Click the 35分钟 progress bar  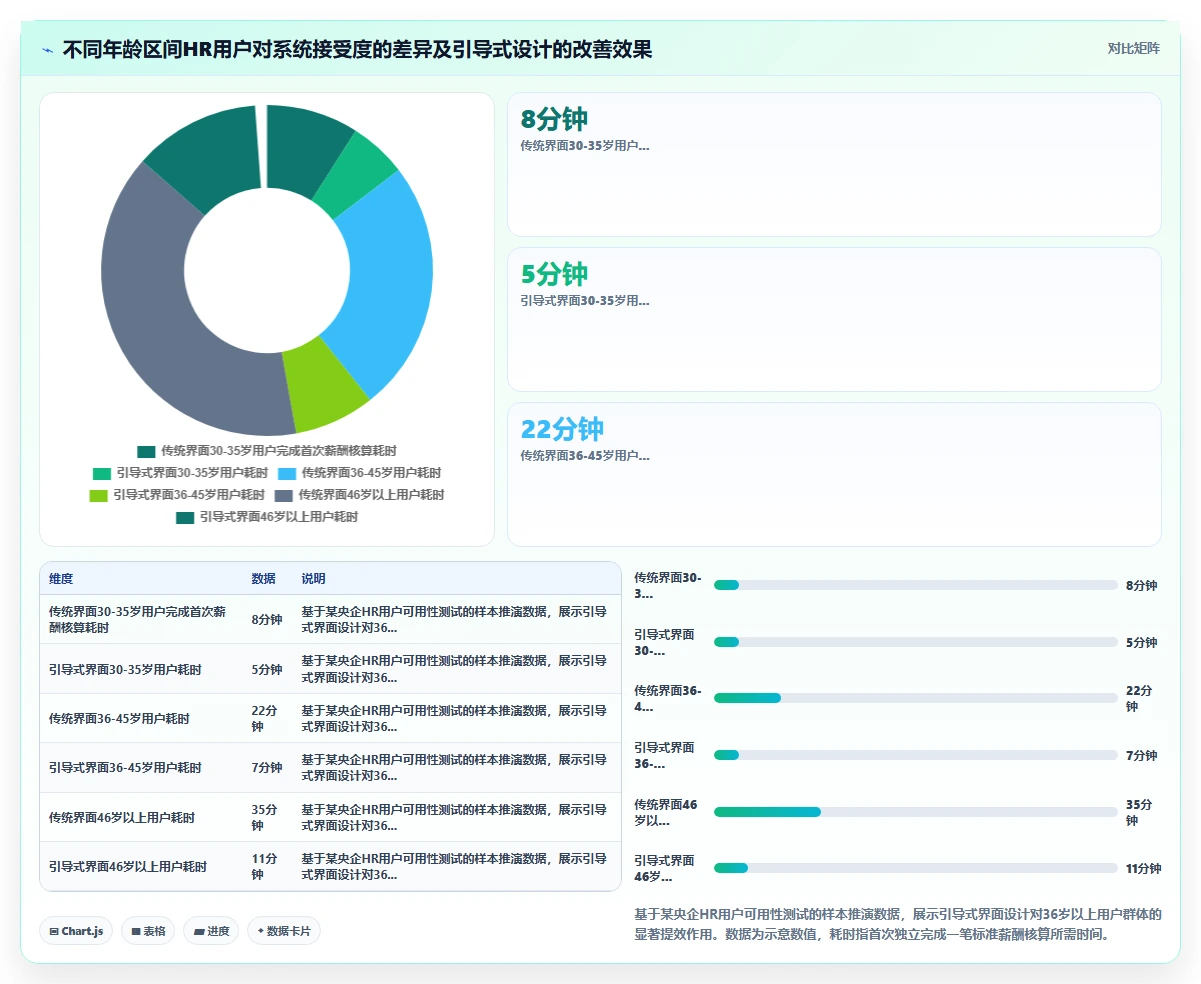coord(915,812)
